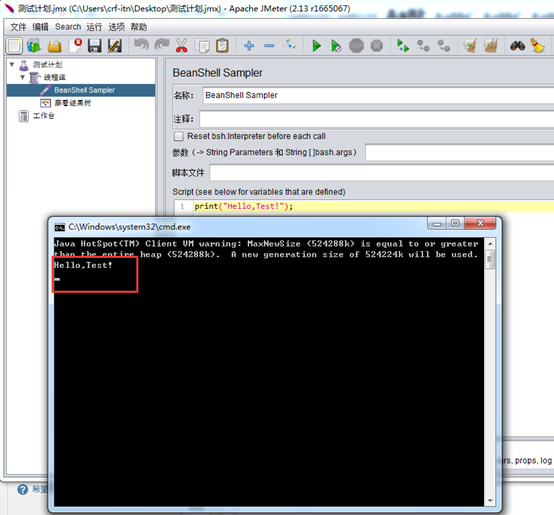
Task: Collapse the 测试计划 tree node
Action: [12, 65]
